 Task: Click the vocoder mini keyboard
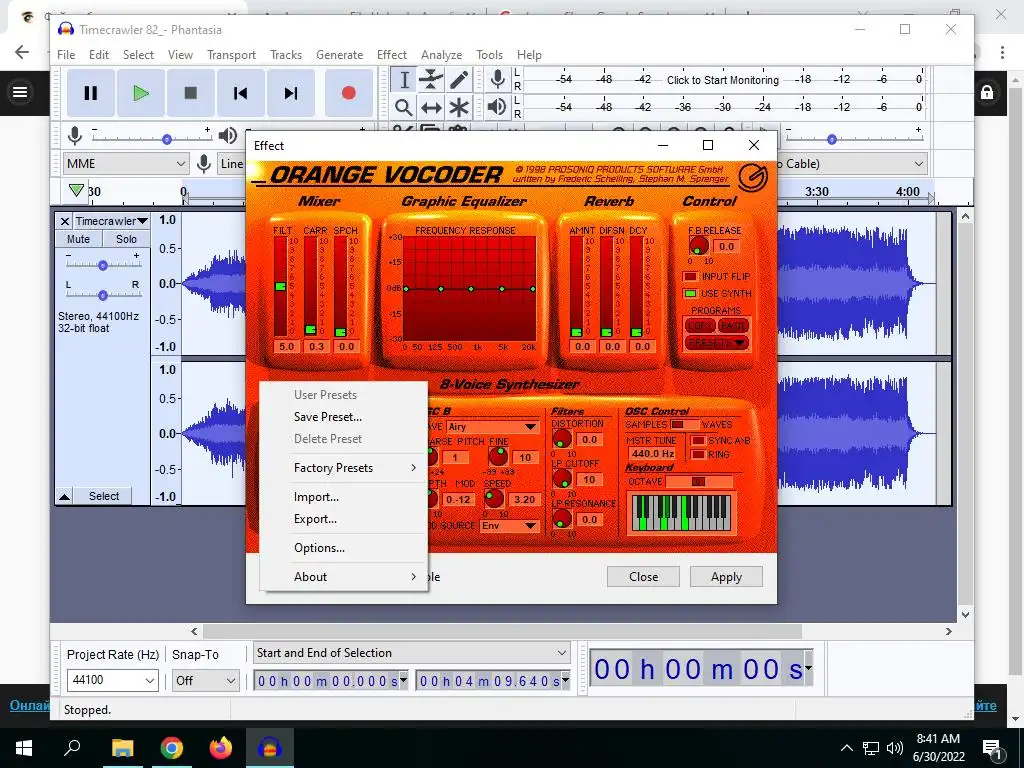coord(680,513)
